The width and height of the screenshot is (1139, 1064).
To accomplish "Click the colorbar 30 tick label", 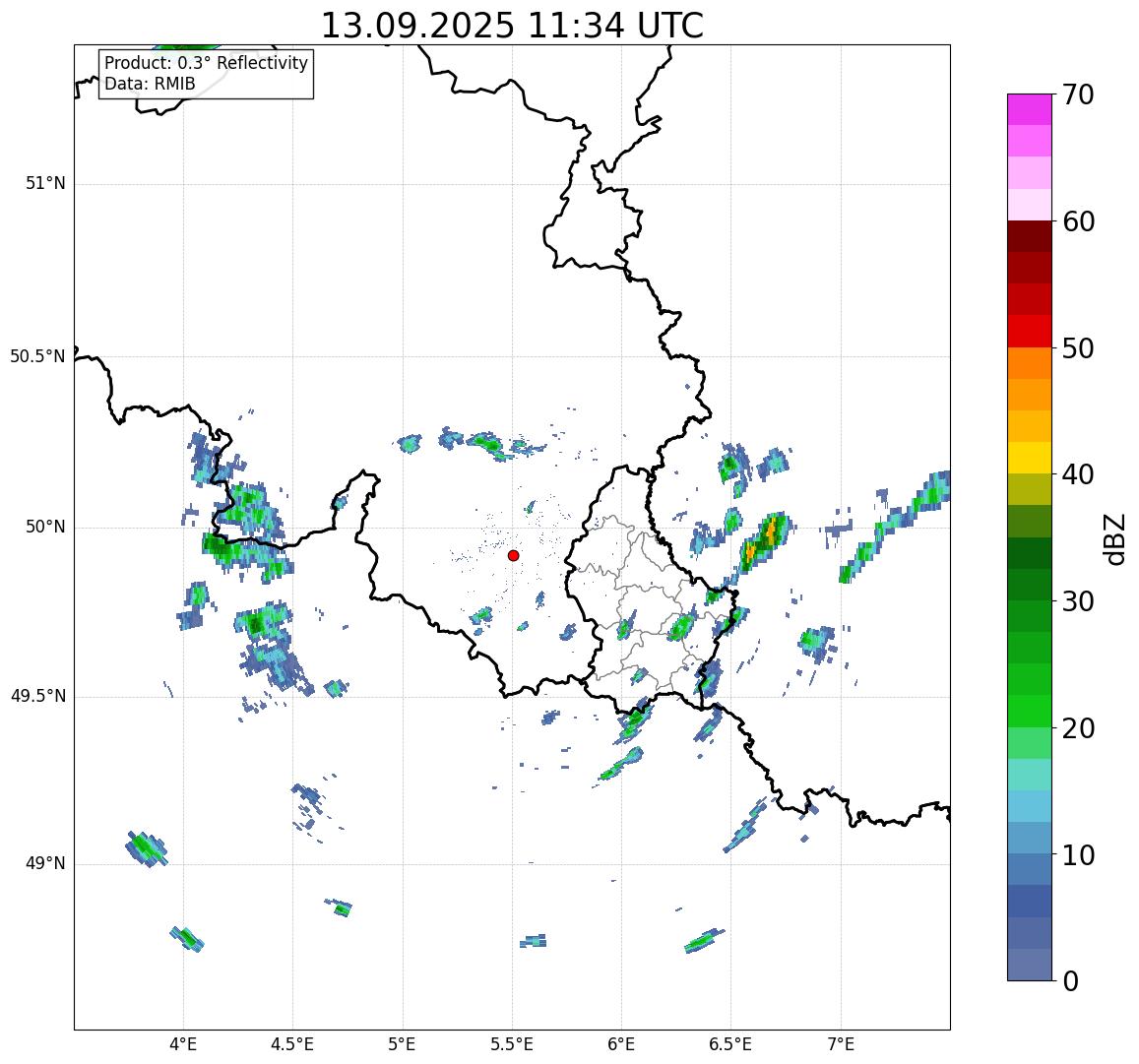I will [1078, 601].
